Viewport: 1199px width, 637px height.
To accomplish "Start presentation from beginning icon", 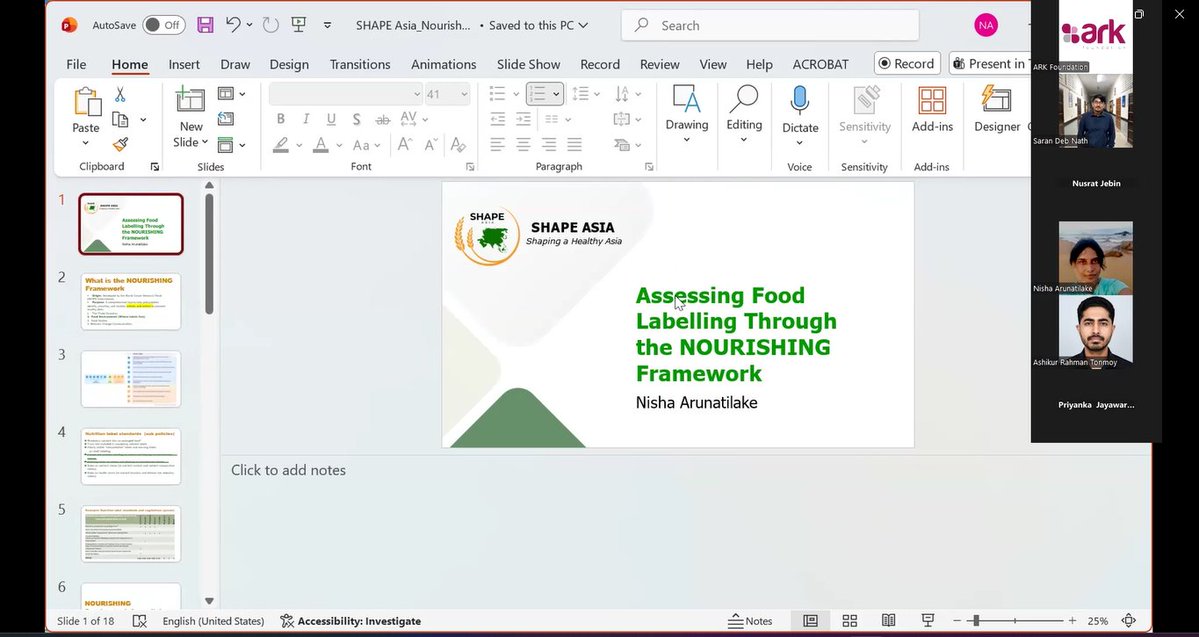I will (x=299, y=25).
